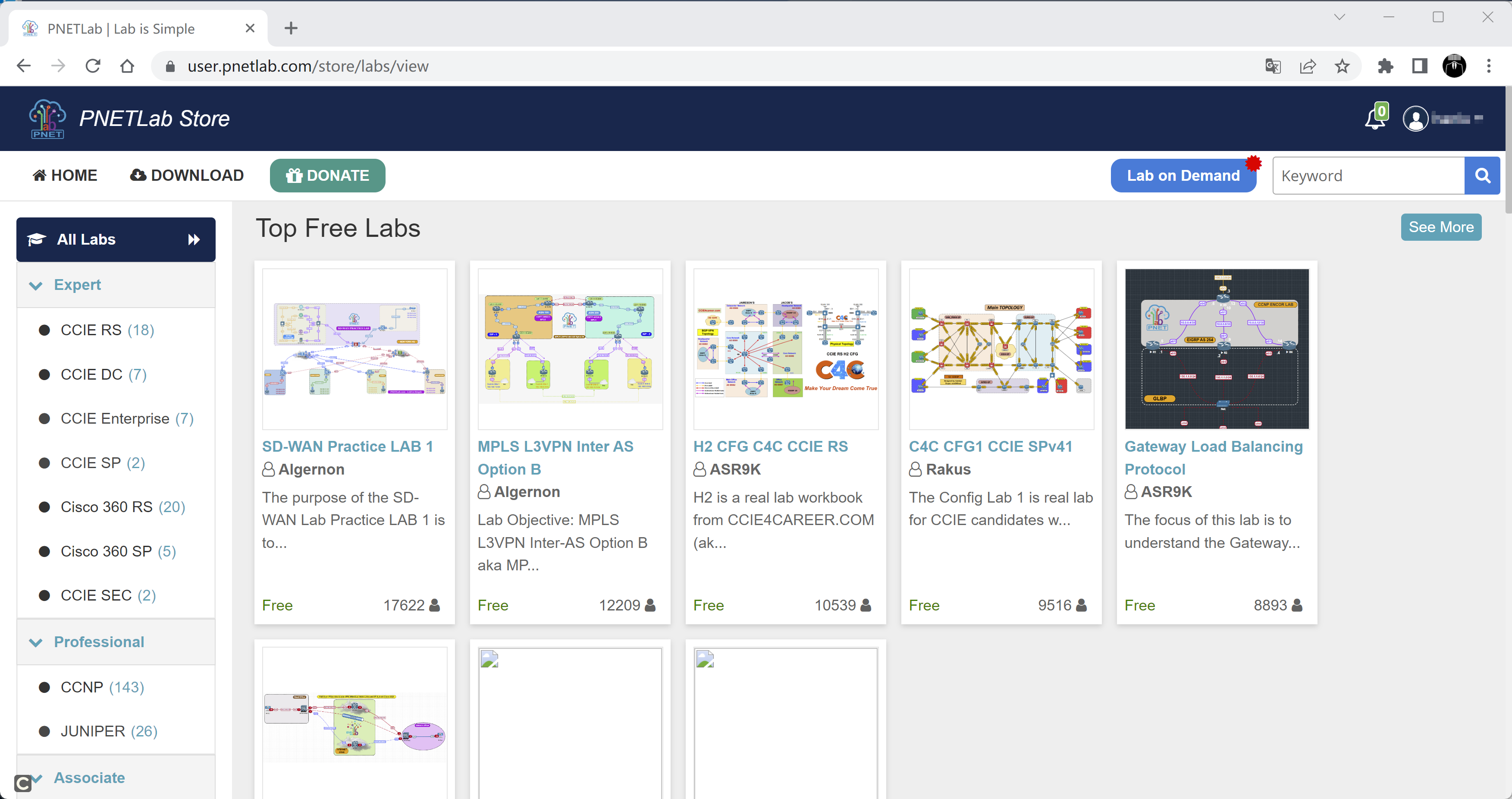Select CCIE SP (2) category
The image size is (1512, 799).
(103, 462)
